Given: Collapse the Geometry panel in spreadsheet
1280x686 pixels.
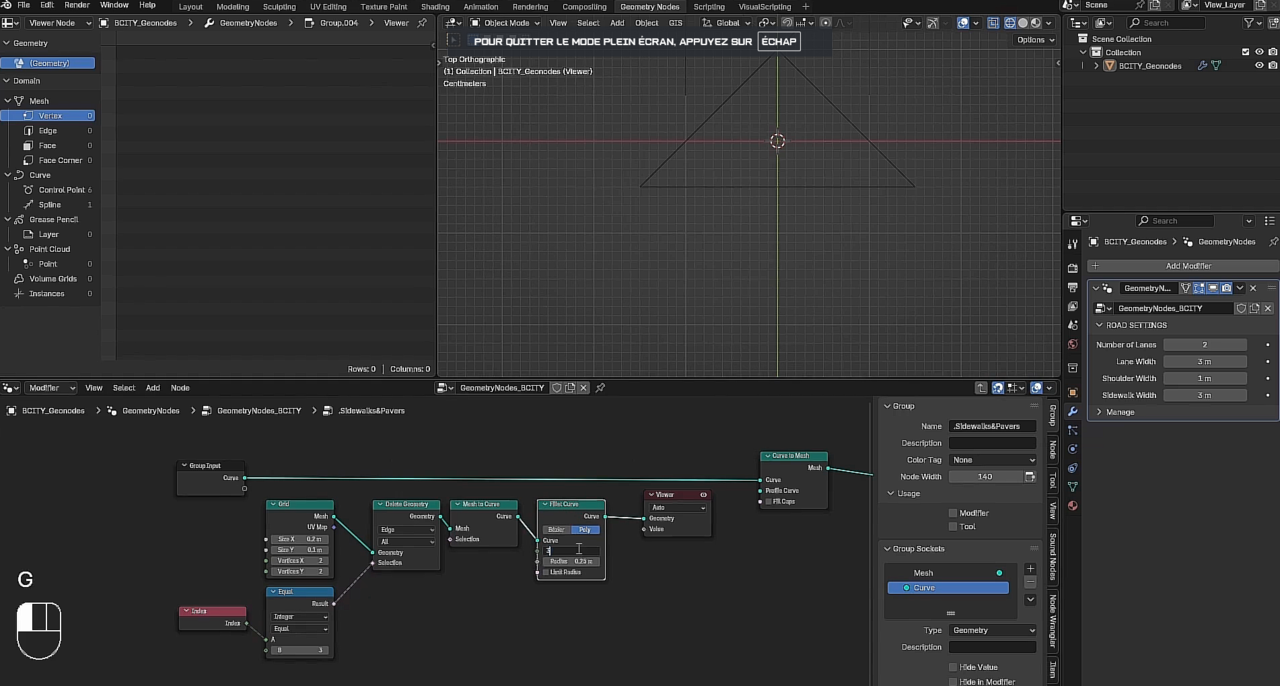Looking at the screenshot, I should [x=7, y=43].
